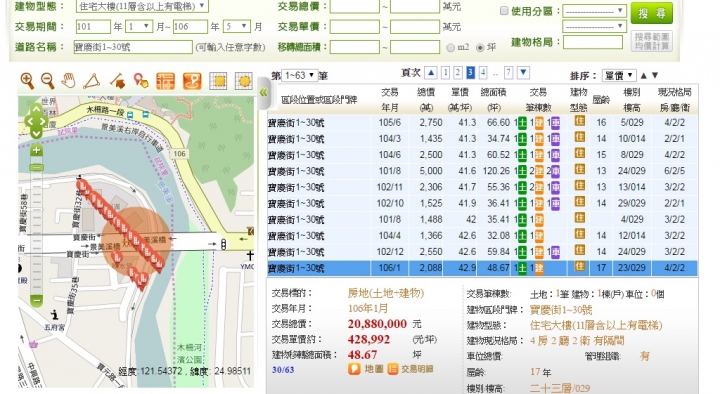720x394 pixels.
Task: Click the end year input field
Action: pyautogui.click(x=190, y=27)
